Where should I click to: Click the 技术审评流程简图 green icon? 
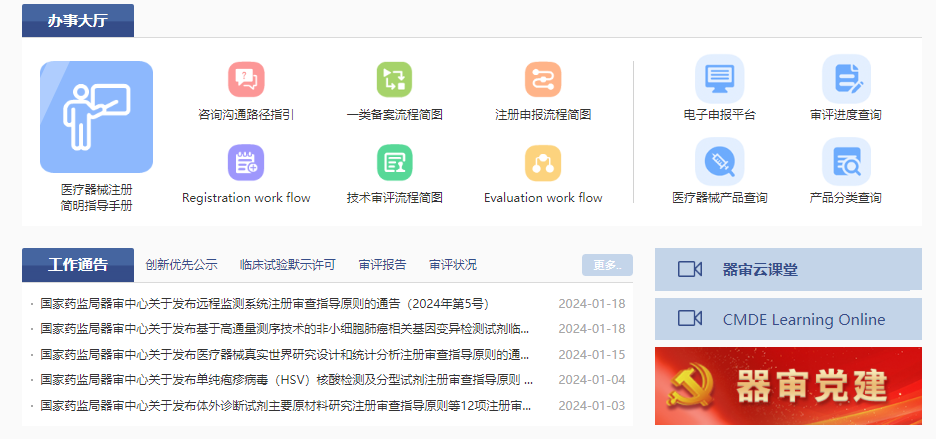tap(395, 162)
